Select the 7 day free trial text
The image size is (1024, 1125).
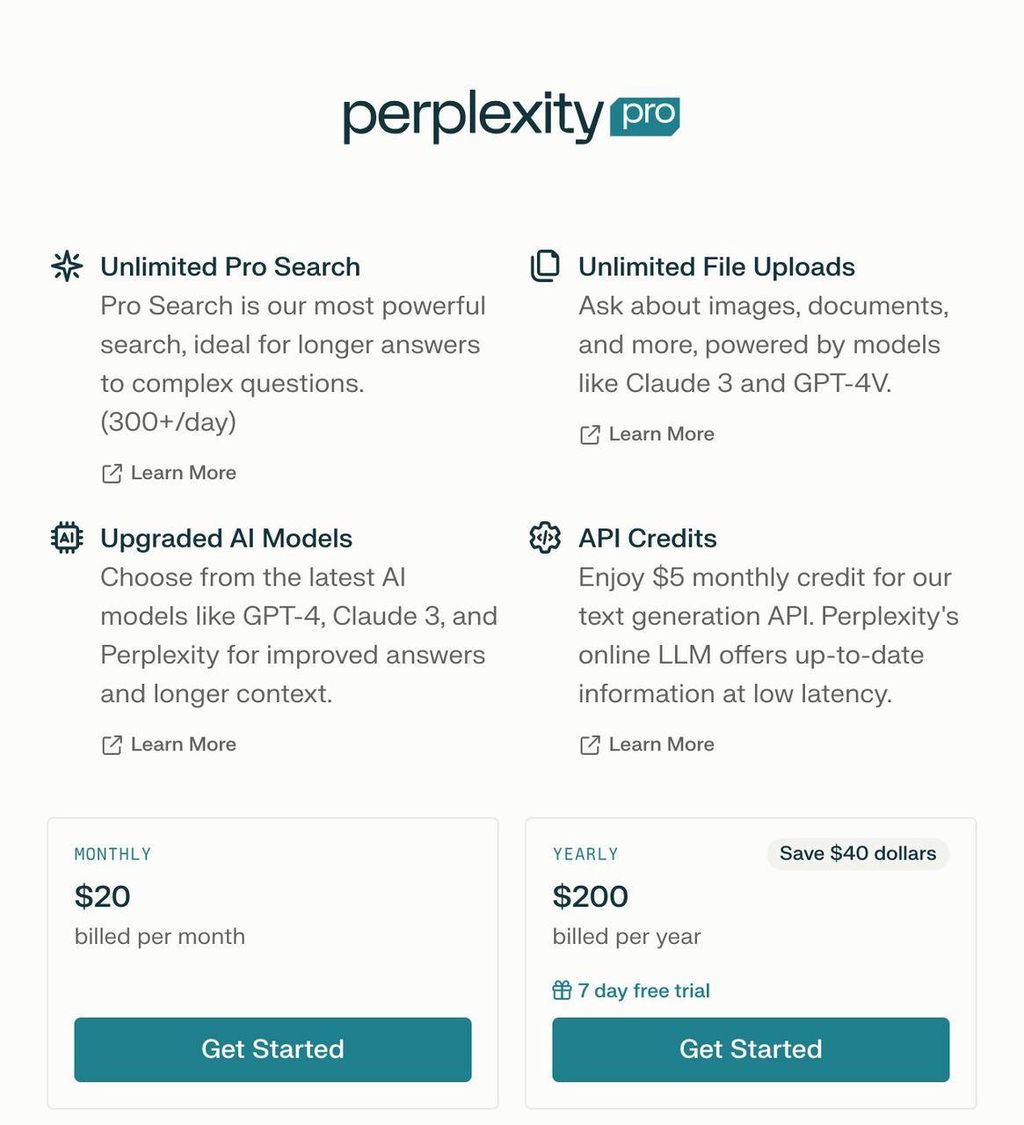(x=644, y=990)
